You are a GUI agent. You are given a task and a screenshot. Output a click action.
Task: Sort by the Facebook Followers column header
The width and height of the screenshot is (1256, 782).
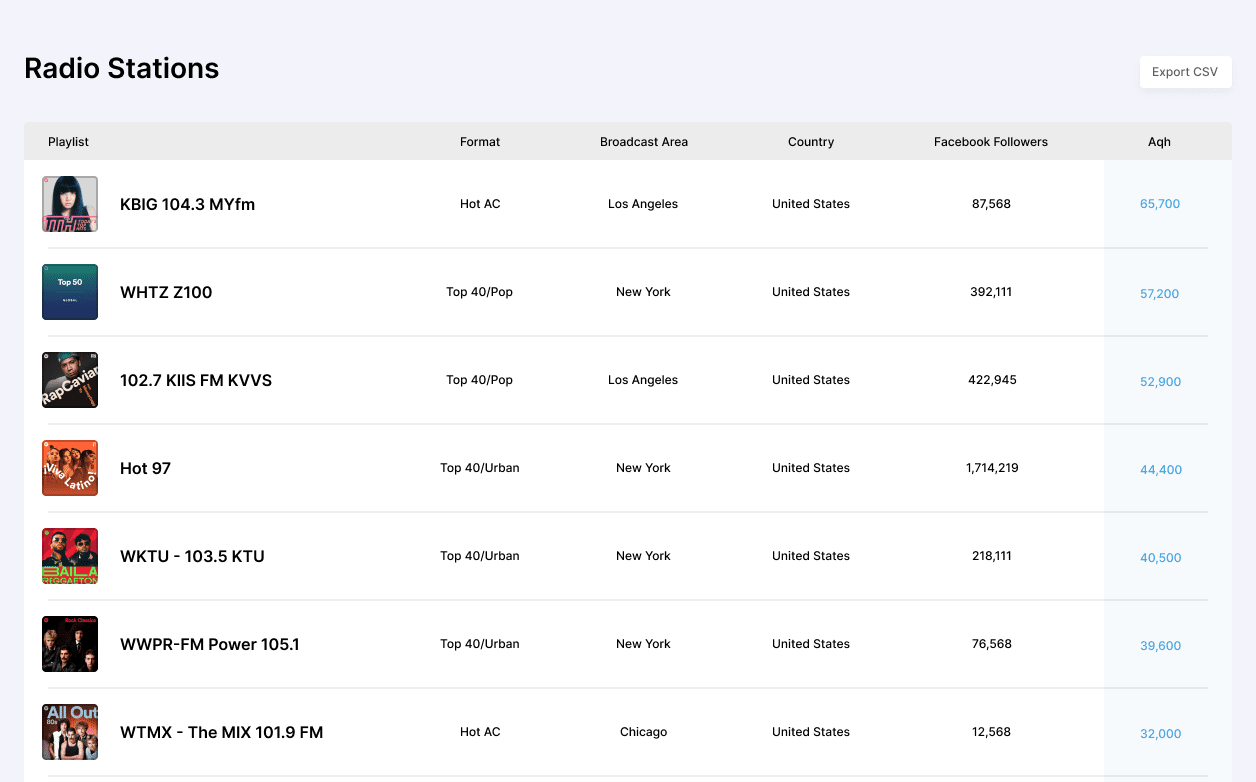tap(991, 141)
